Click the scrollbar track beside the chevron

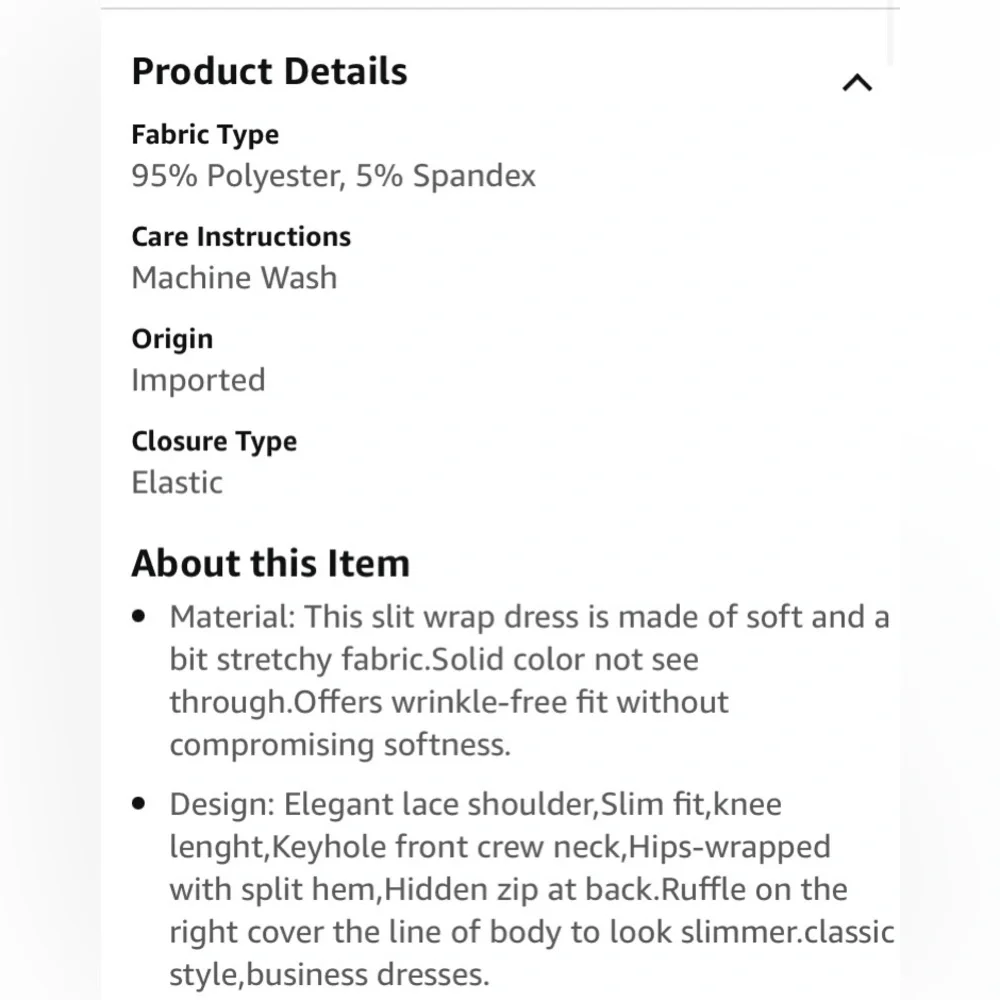(x=891, y=35)
